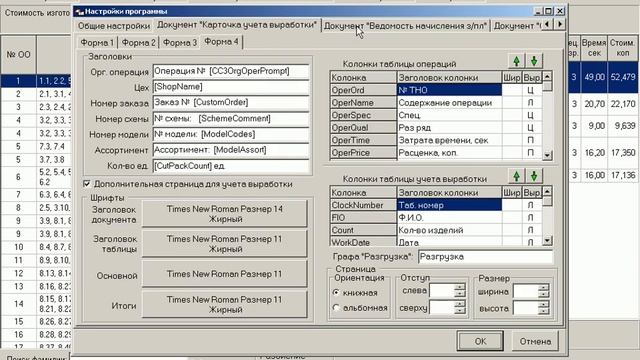Viewport: 640px width, 360px height.
Task: Click the "Ф.И.О." header cell
Action: (x=449, y=218)
